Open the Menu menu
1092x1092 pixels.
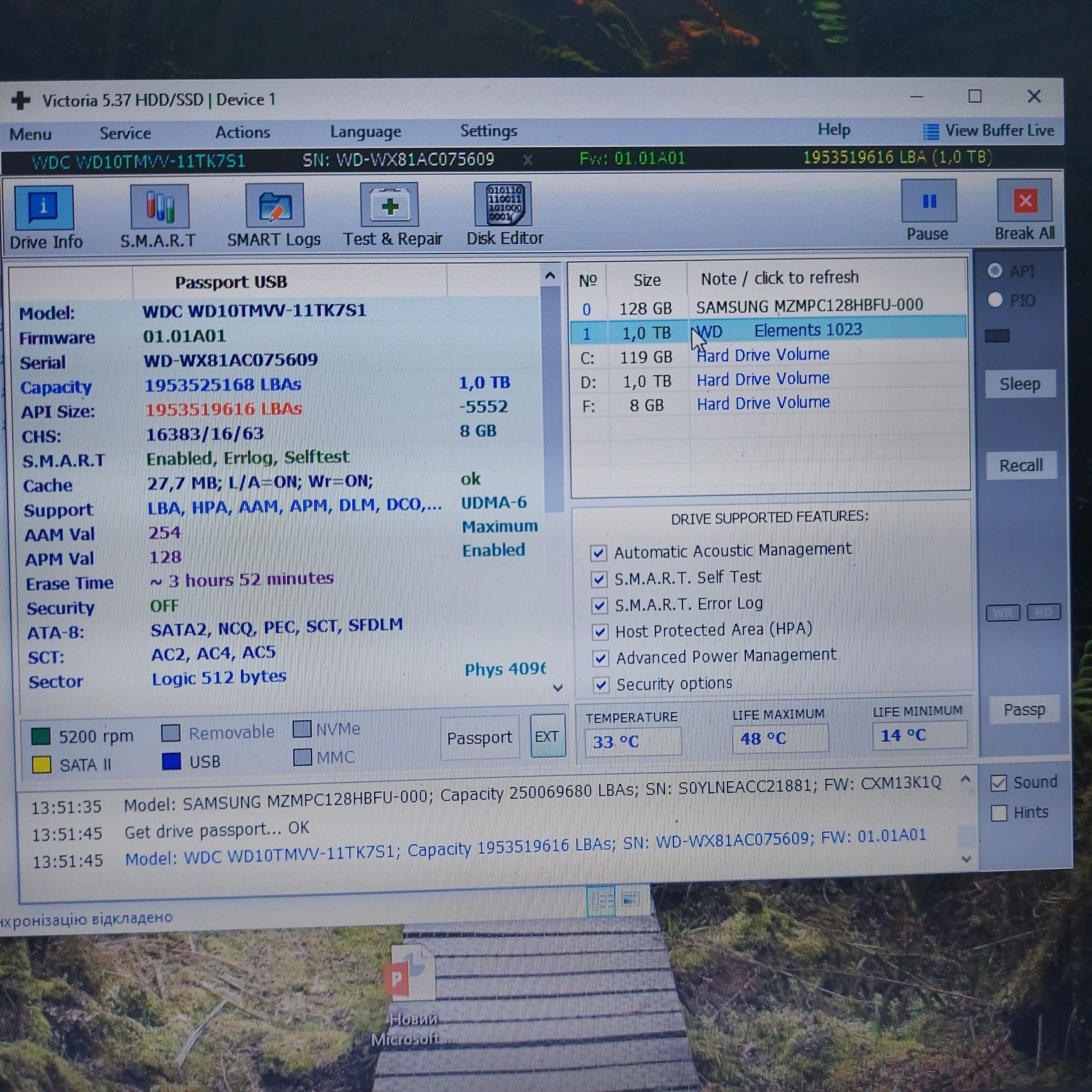30,135
